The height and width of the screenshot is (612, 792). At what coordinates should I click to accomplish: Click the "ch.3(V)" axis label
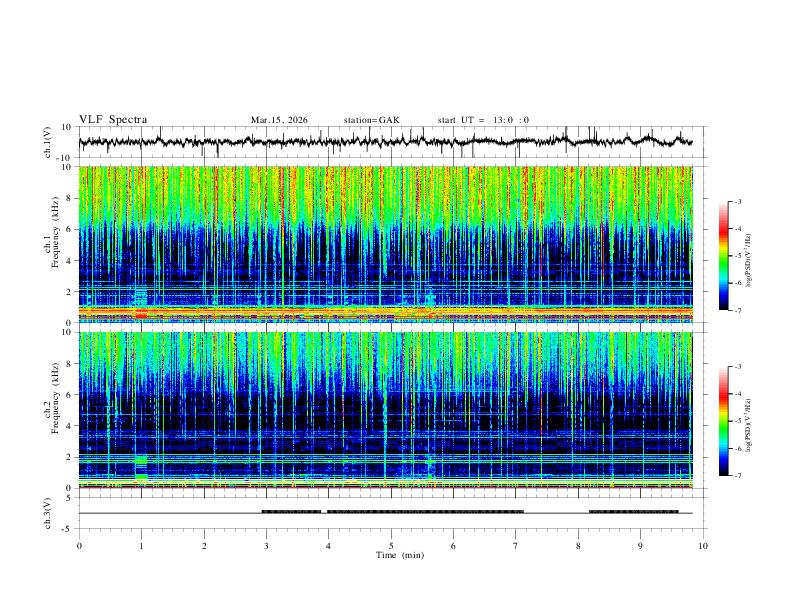coord(48,513)
